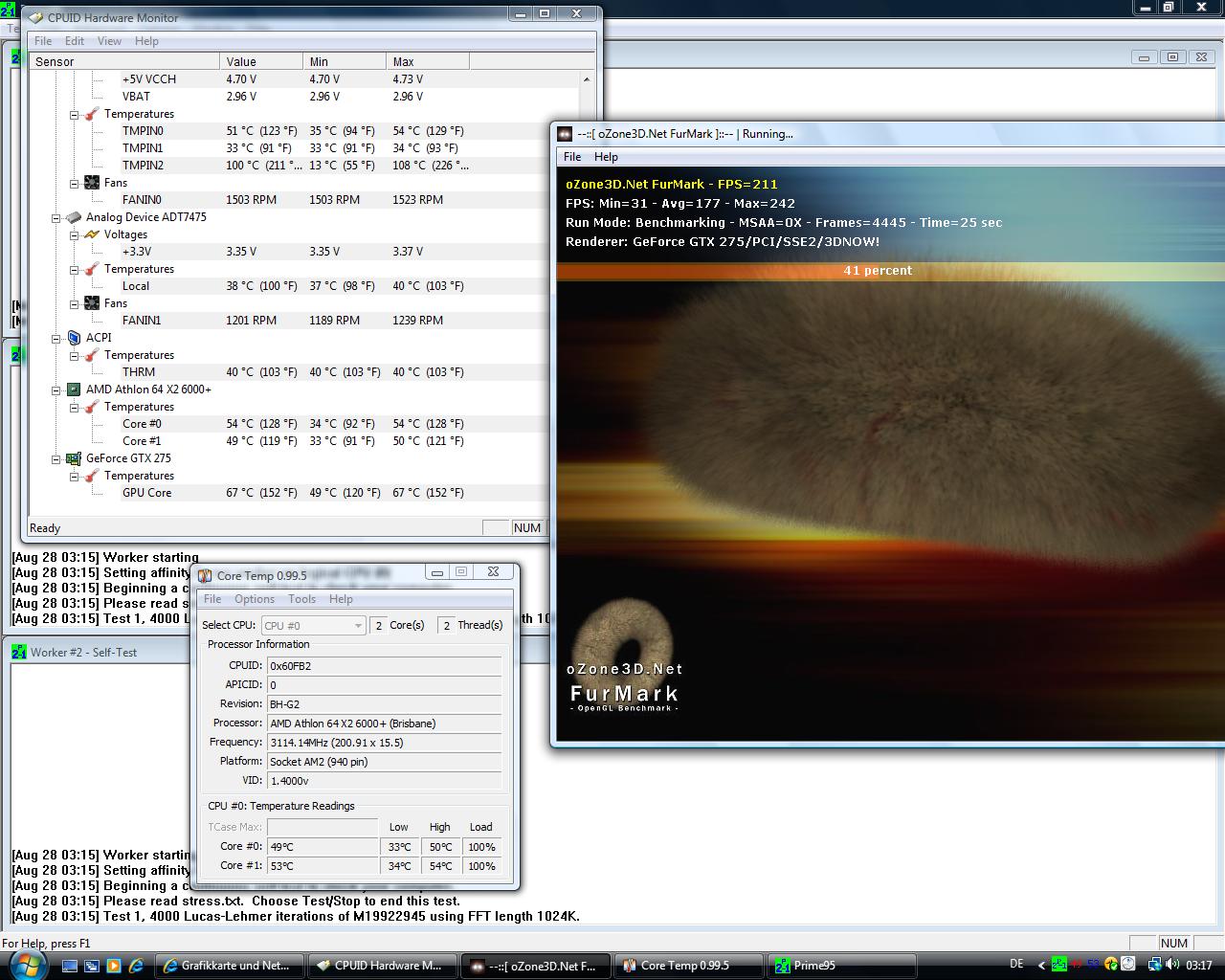Click Show Desktop quick launch icon
The height and width of the screenshot is (980, 1225).
click(69, 966)
